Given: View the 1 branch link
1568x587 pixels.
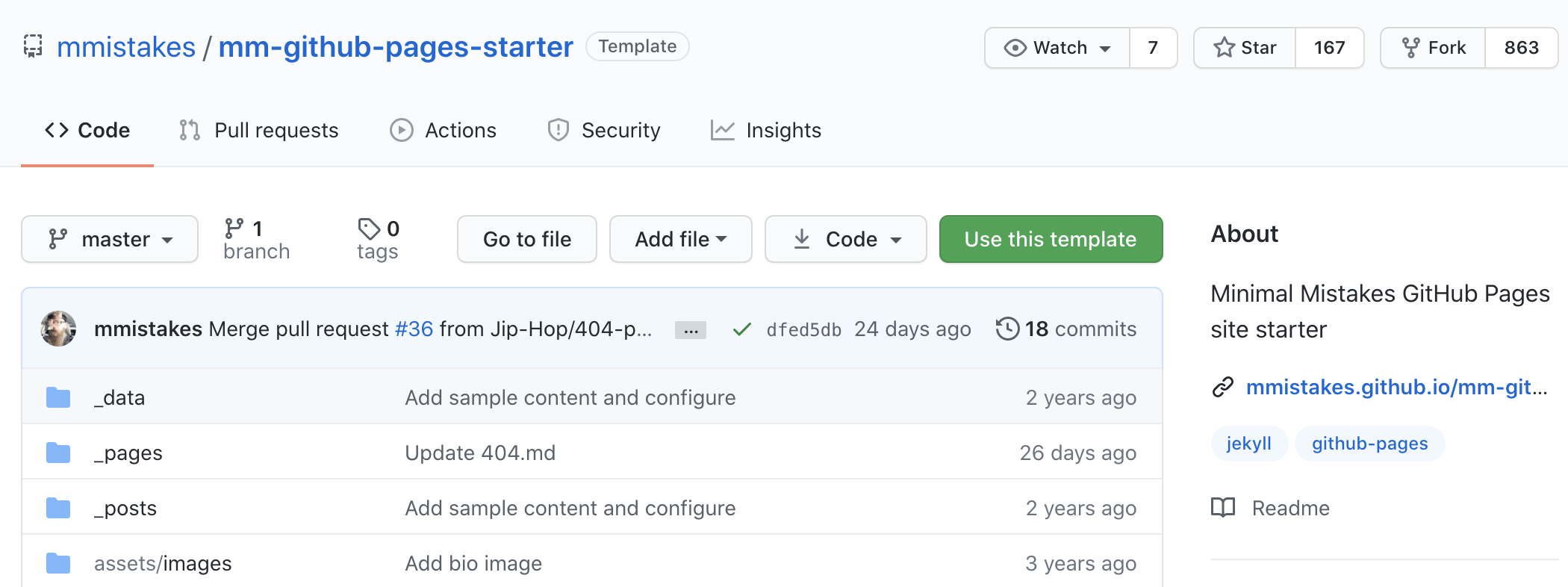Looking at the screenshot, I should point(256,239).
